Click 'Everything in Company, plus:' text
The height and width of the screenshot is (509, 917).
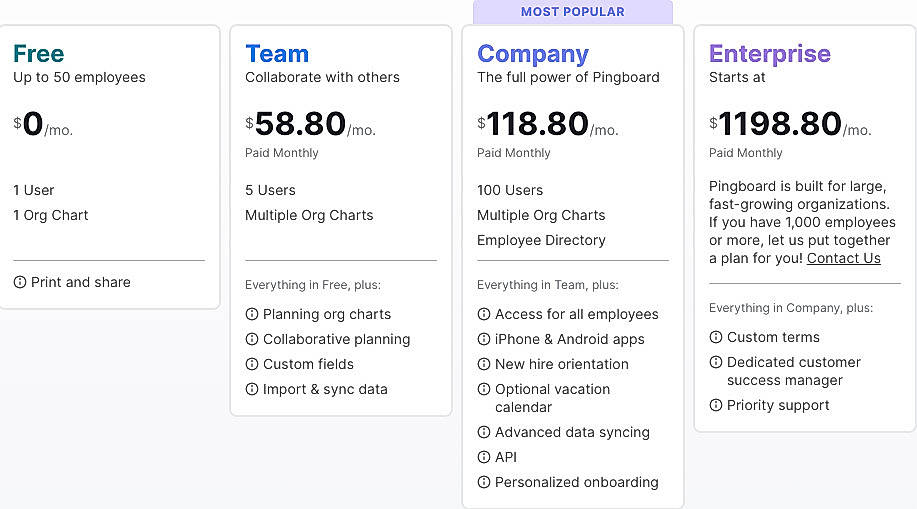(x=791, y=308)
